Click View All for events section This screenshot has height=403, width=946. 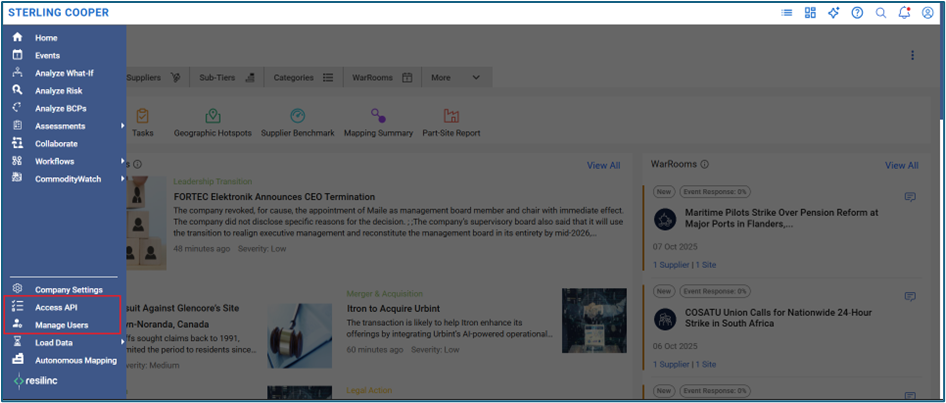tap(603, 165)
